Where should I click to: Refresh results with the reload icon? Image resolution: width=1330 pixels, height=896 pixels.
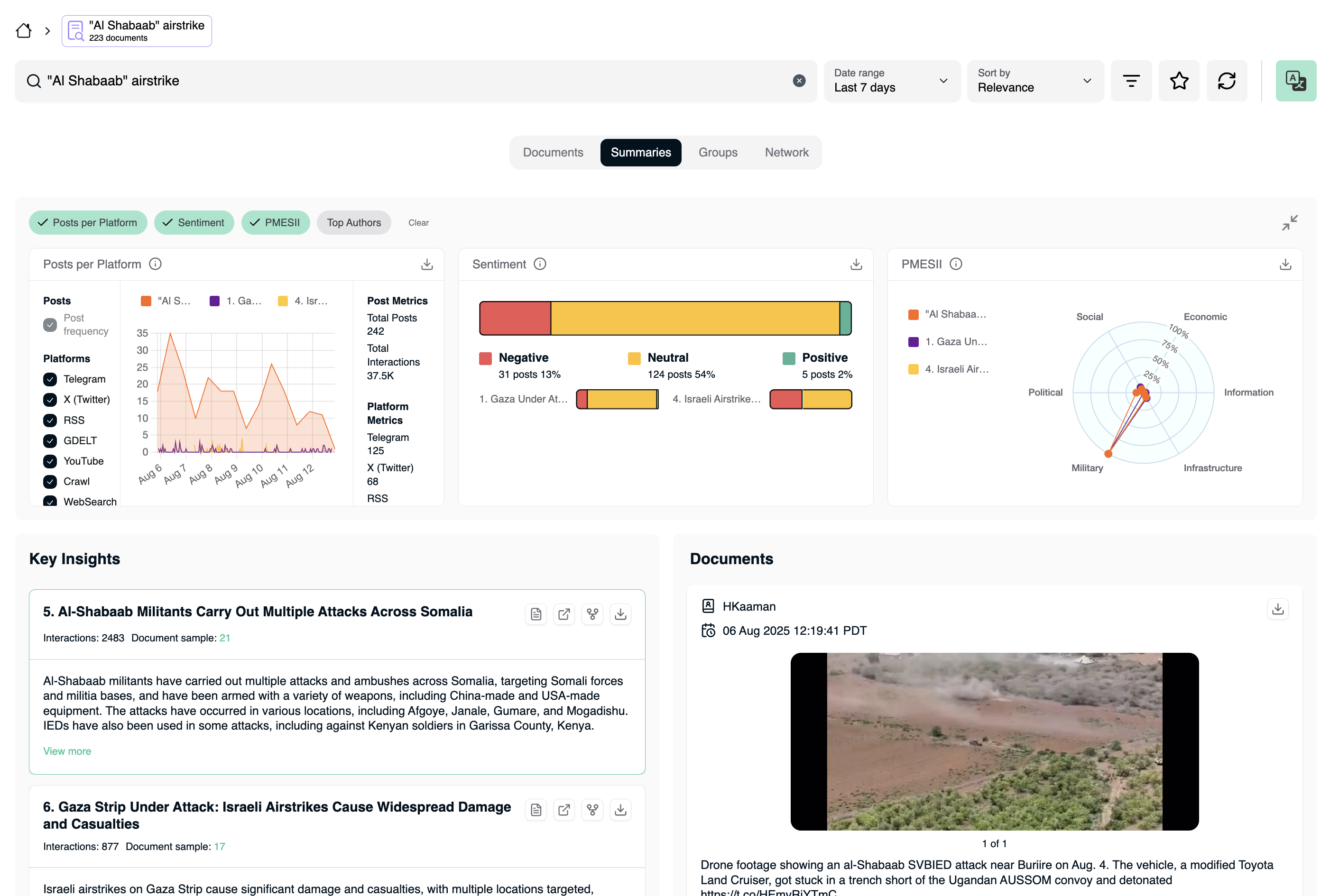click(1226, 81)
